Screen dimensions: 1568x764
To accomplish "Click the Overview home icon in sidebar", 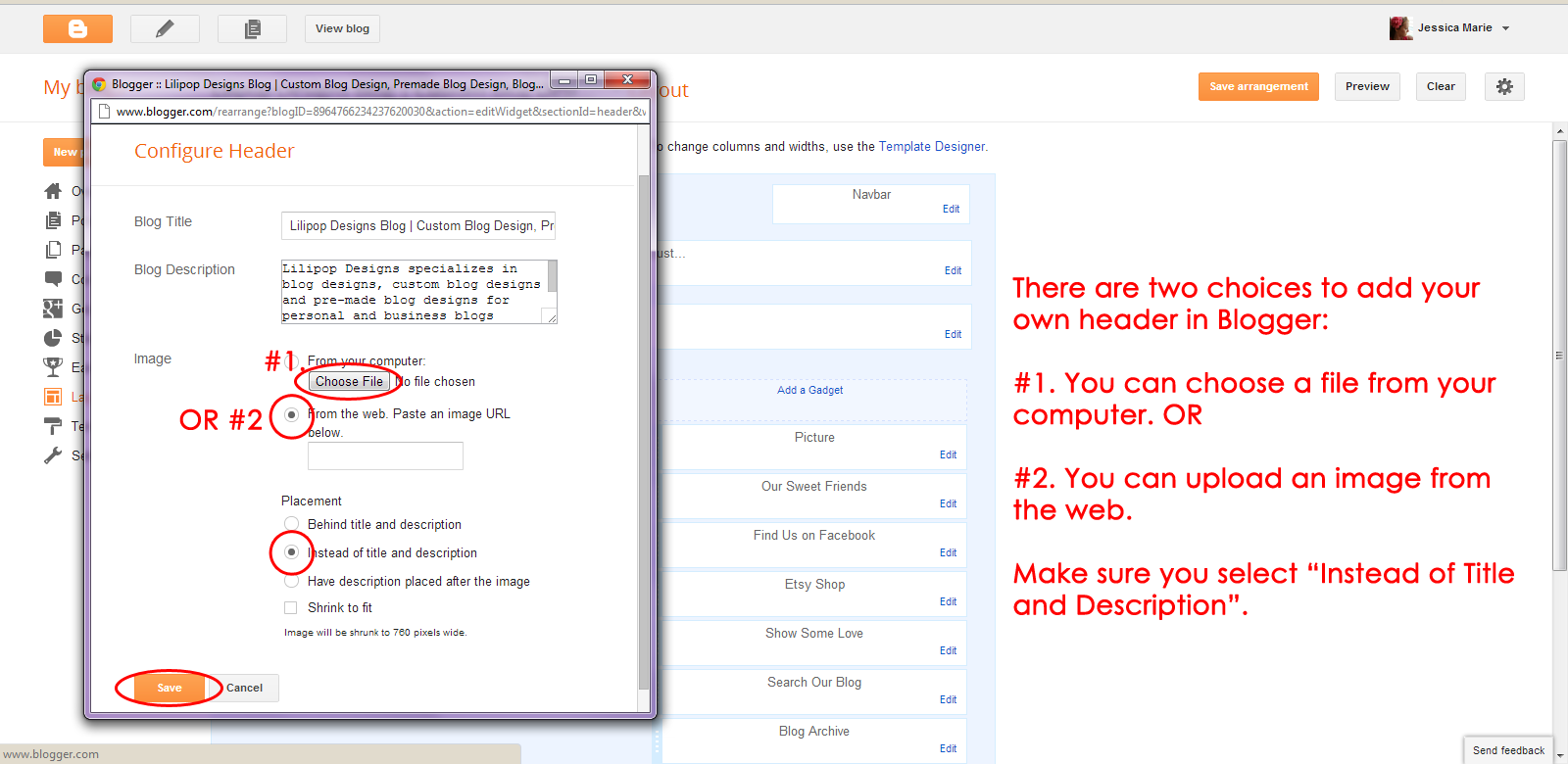I will click(53, 191).
